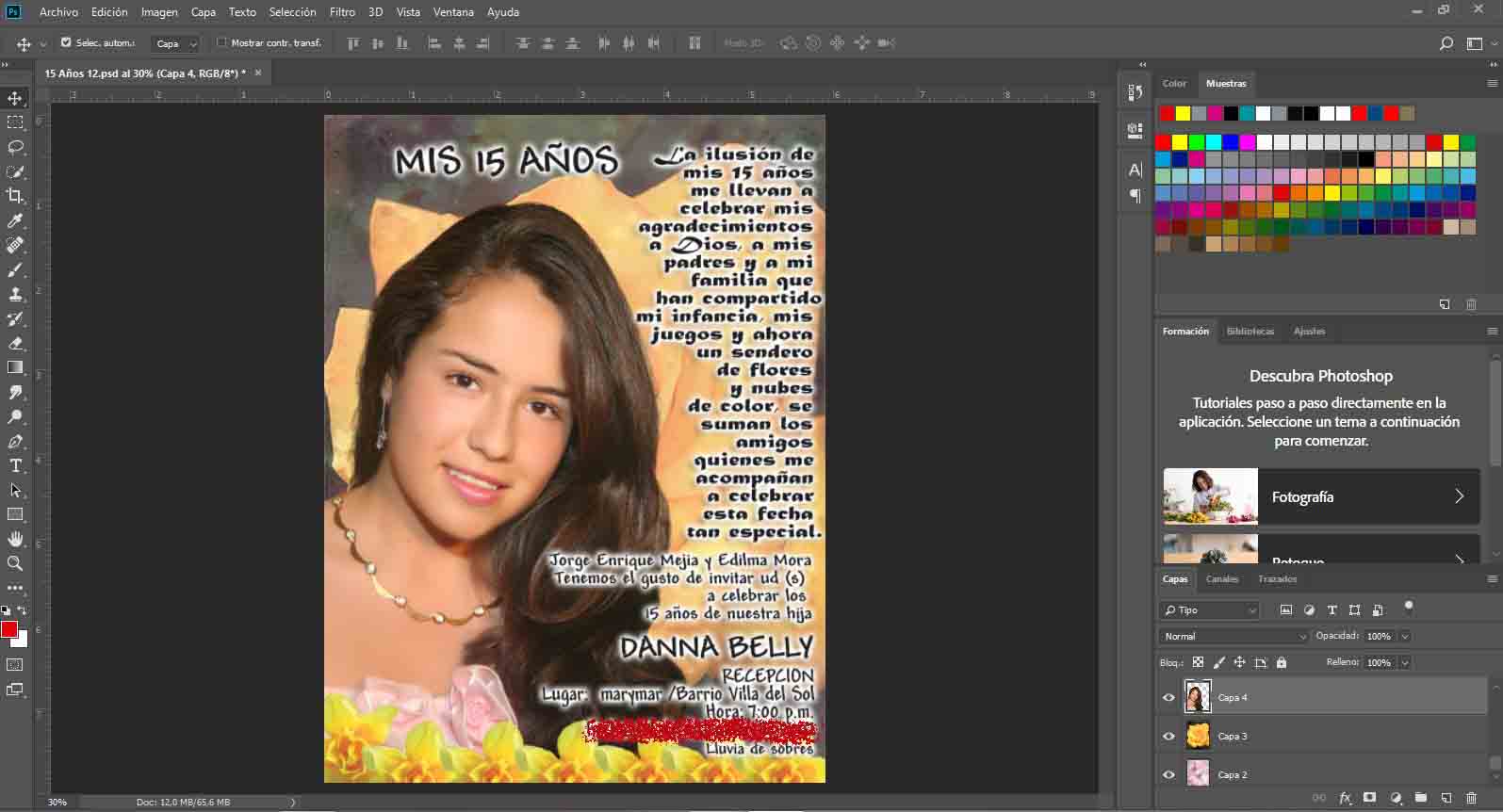
Task: Switch to the Canales tab
Action: (1222, 579)
